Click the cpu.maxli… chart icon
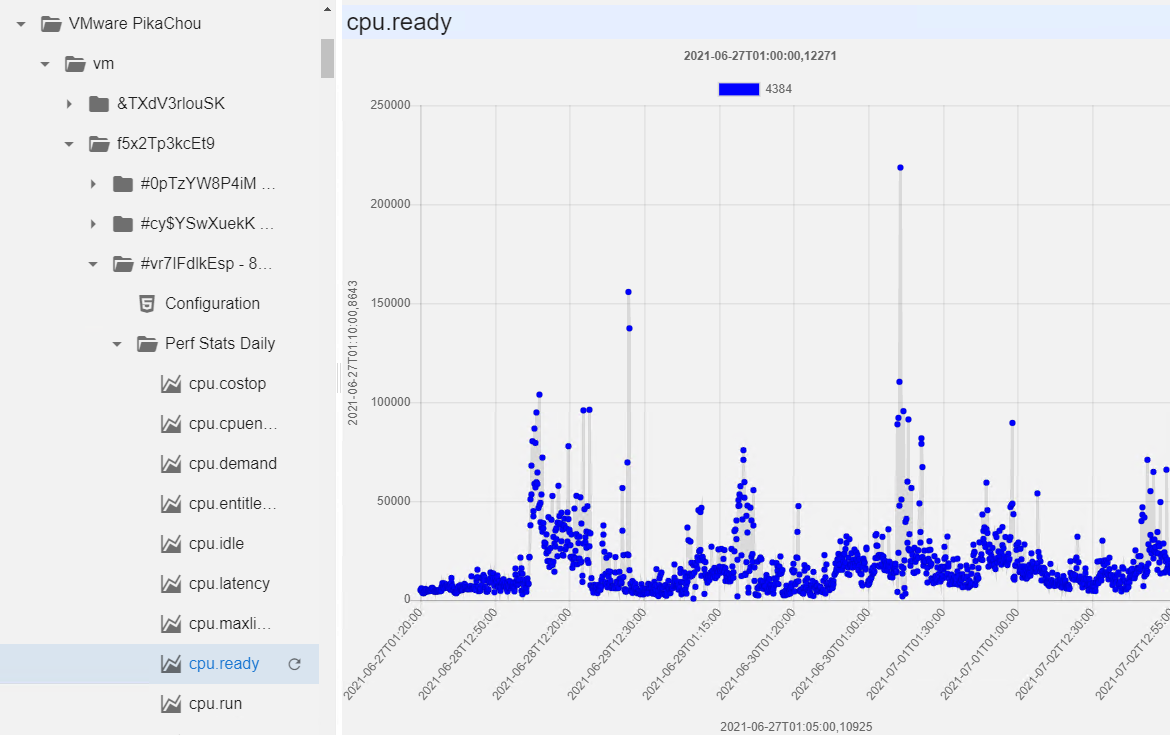 click(x=171, y=624)
